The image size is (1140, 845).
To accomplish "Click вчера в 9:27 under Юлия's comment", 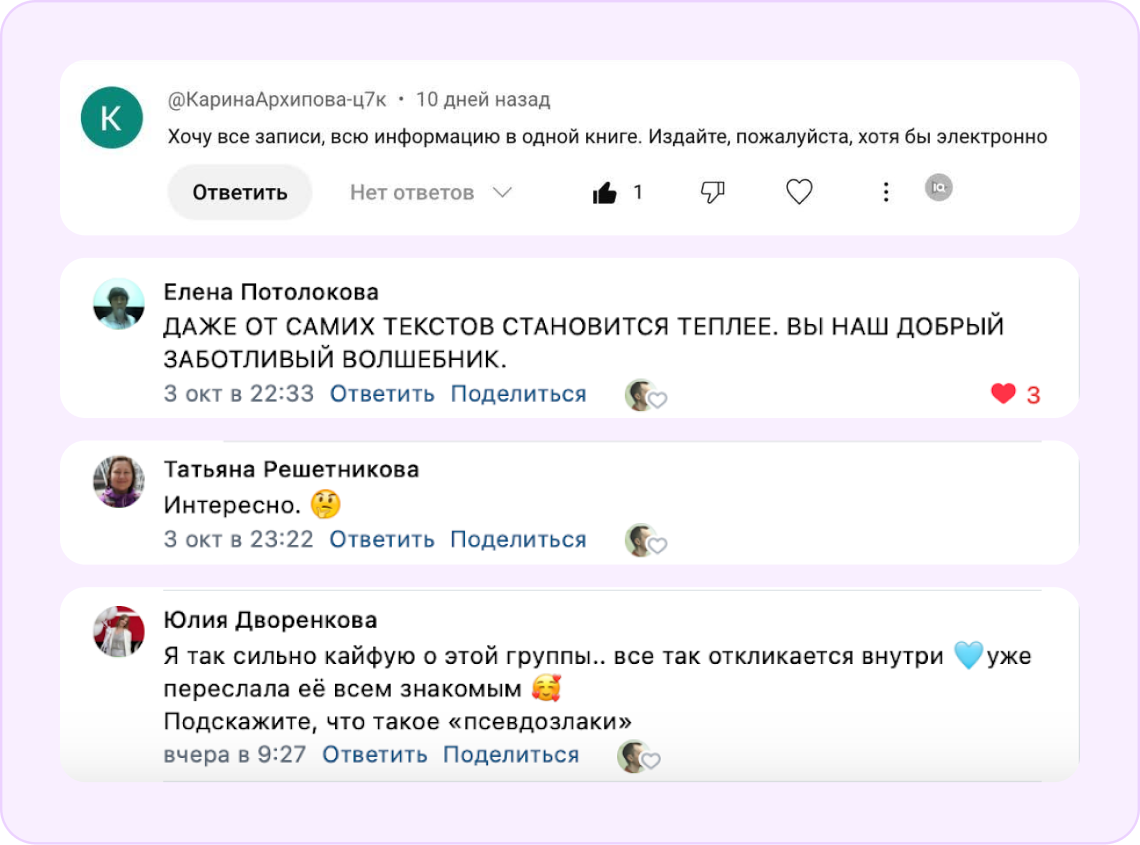I will click(235, 755).
